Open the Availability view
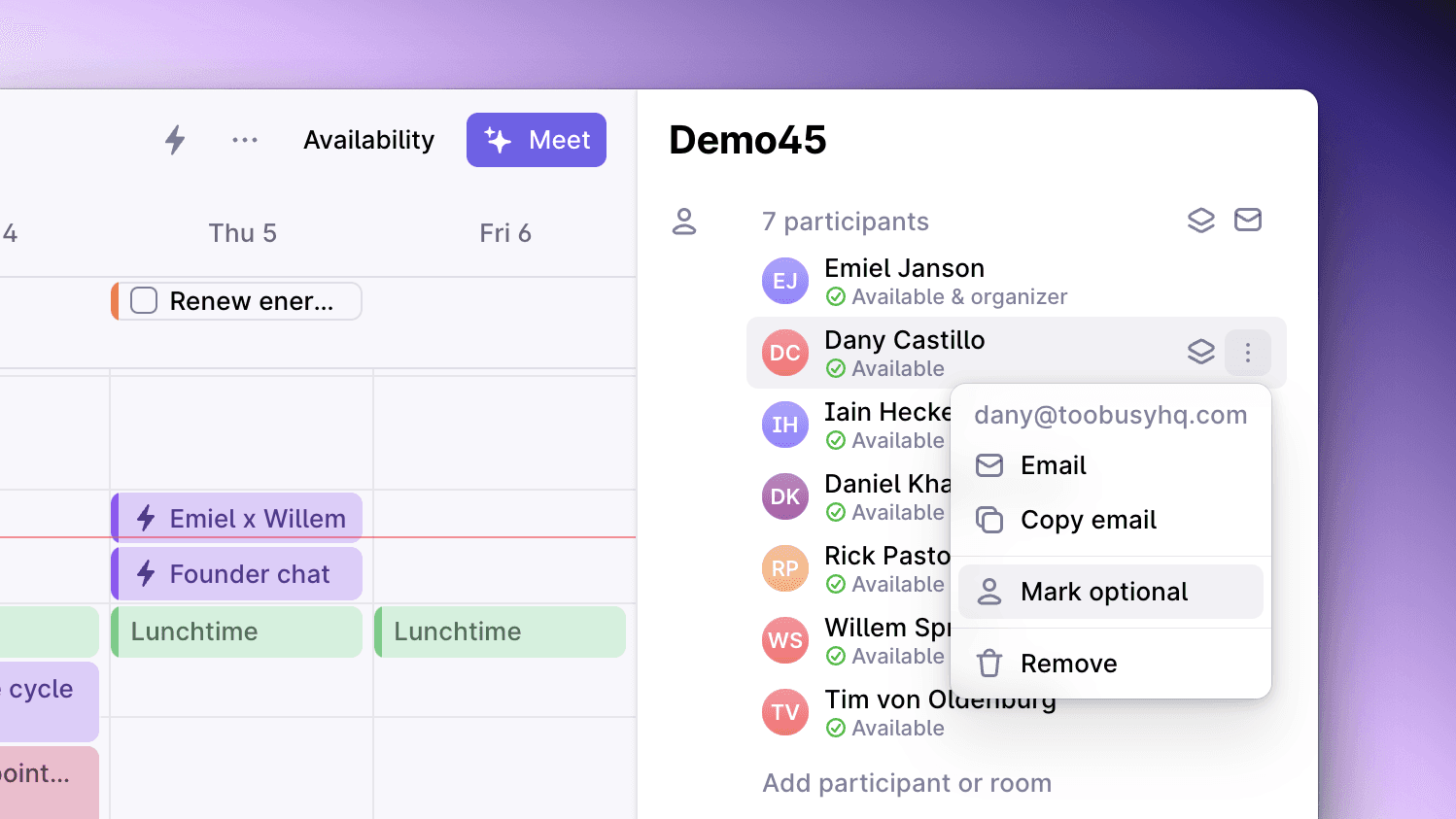The height and width of the screenshot is (819, 1456). 368,140
